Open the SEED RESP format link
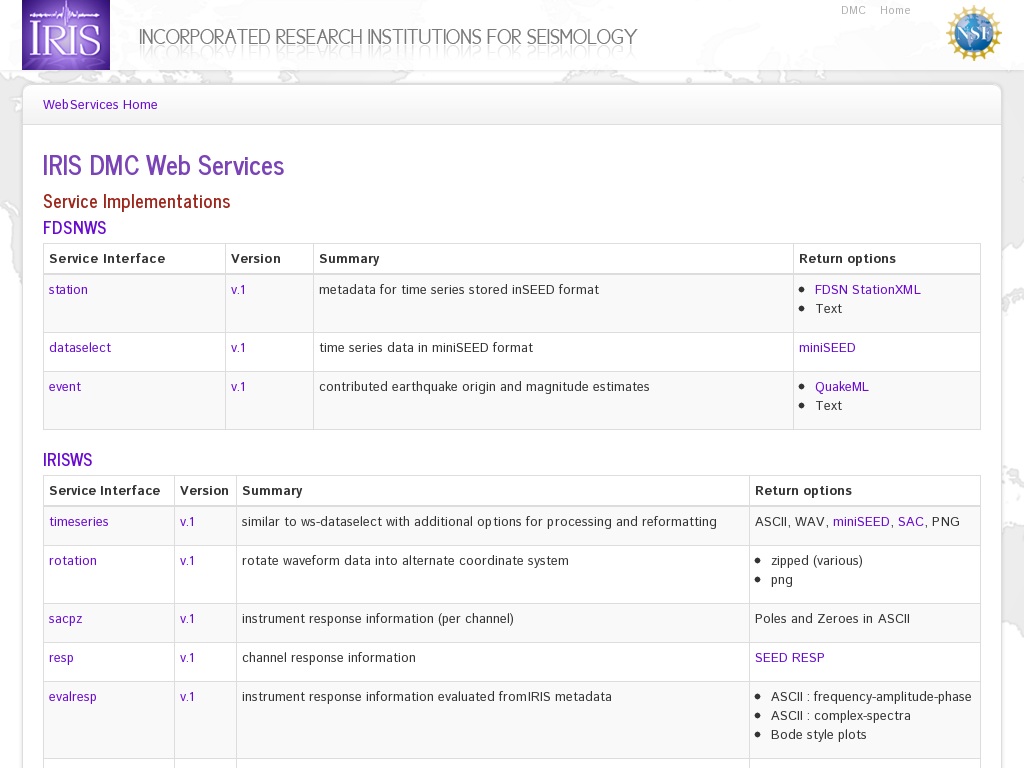1024x768 pixels. pos(789,658)
